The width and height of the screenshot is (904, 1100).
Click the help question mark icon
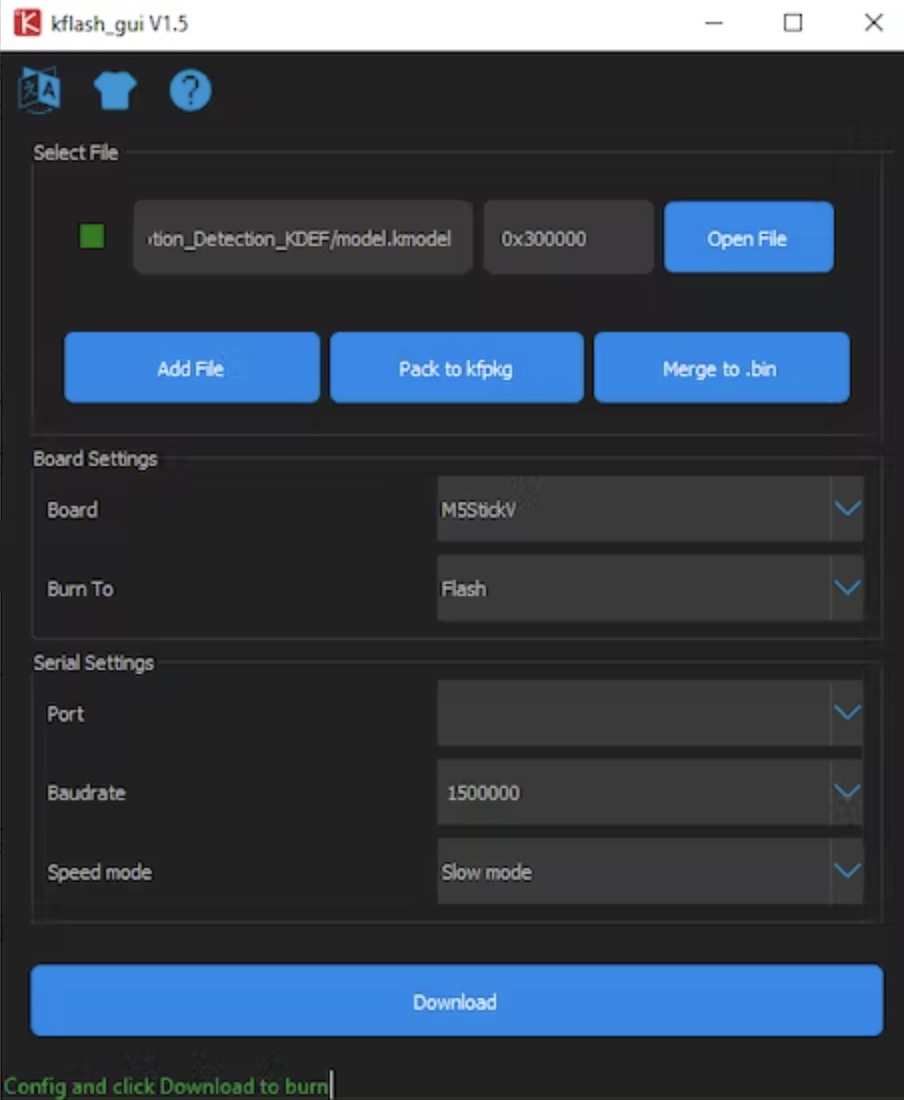(190, 92)
